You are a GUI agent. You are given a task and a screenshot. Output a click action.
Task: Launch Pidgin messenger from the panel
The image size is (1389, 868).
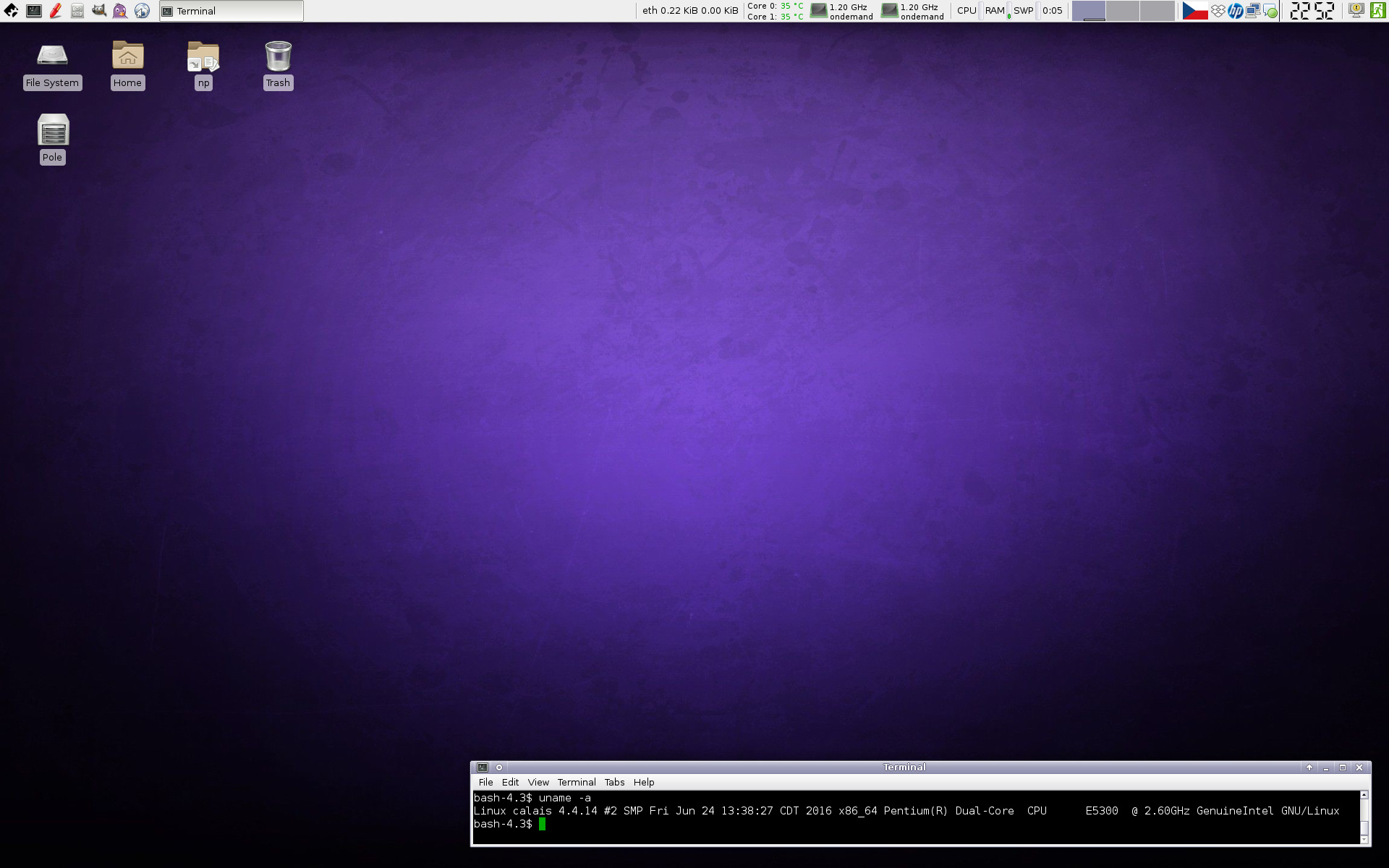[120, 11]
